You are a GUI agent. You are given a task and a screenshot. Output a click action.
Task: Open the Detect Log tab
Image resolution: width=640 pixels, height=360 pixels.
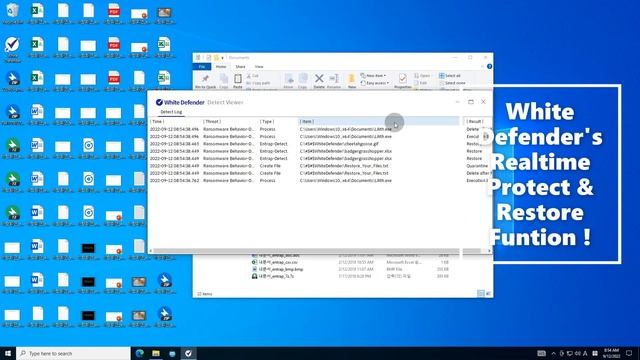click(171, 112)
